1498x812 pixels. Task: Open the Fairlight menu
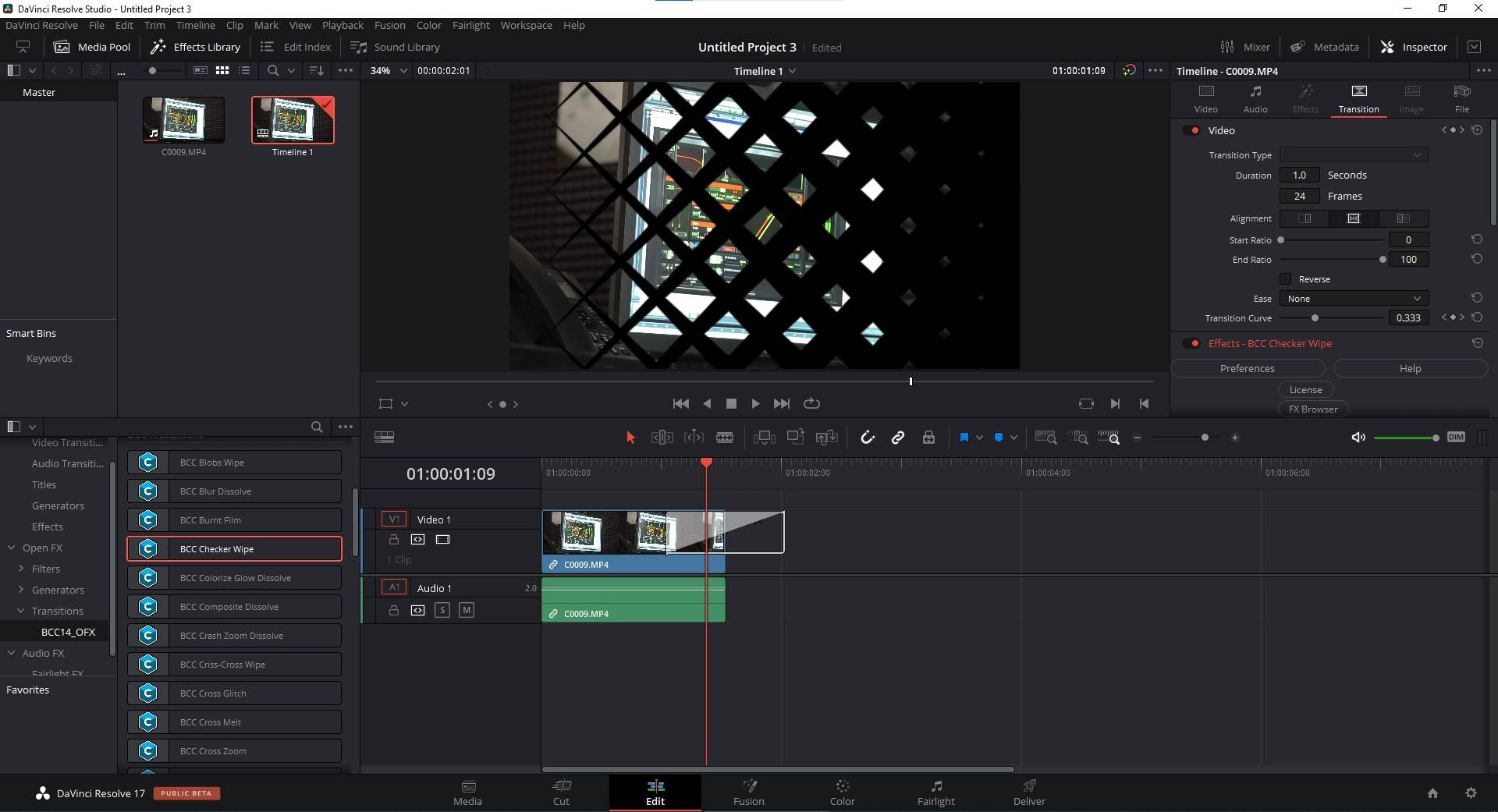[x=470, y=25]
